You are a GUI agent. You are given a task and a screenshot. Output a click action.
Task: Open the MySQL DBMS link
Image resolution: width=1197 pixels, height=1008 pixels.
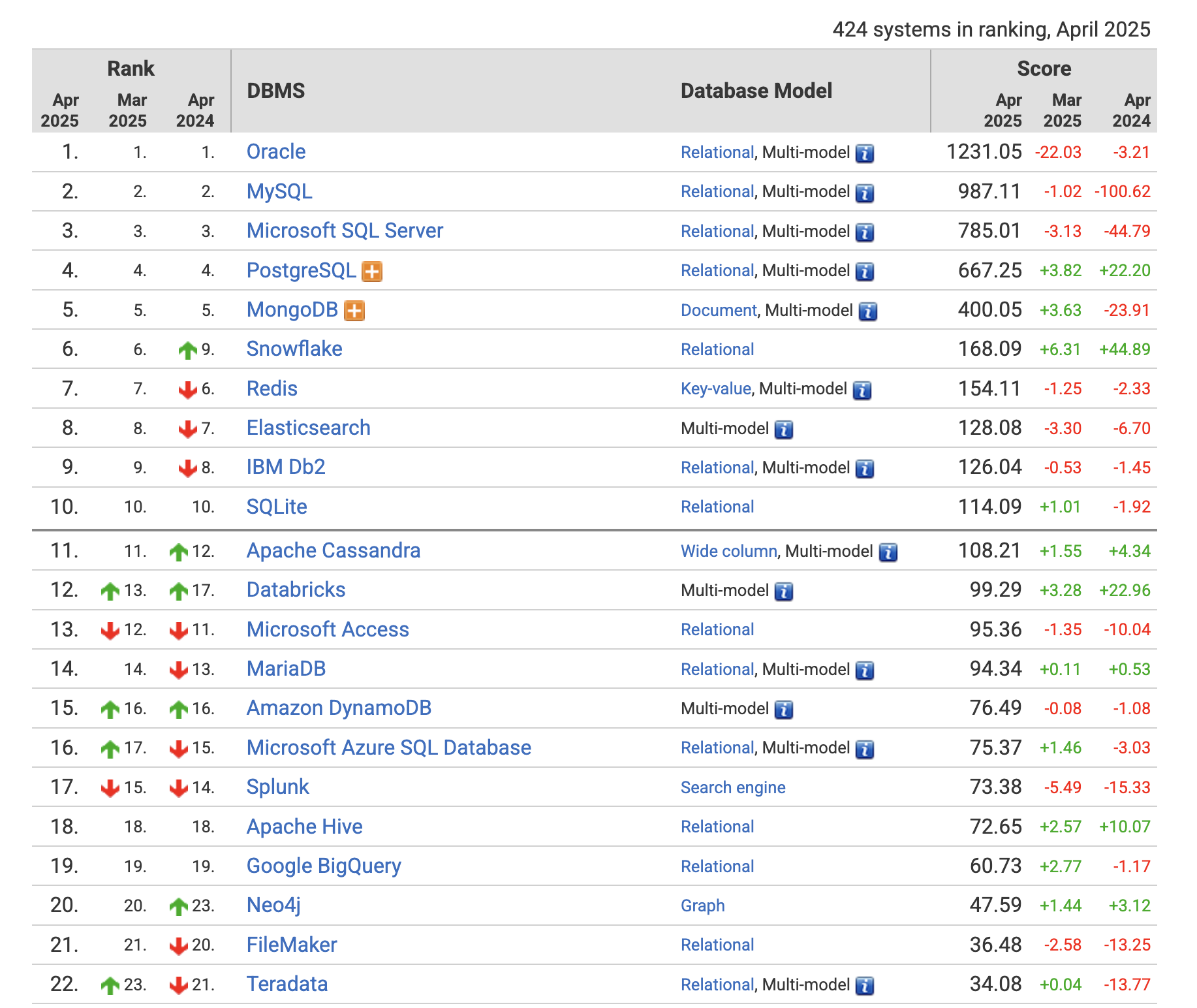279,191
